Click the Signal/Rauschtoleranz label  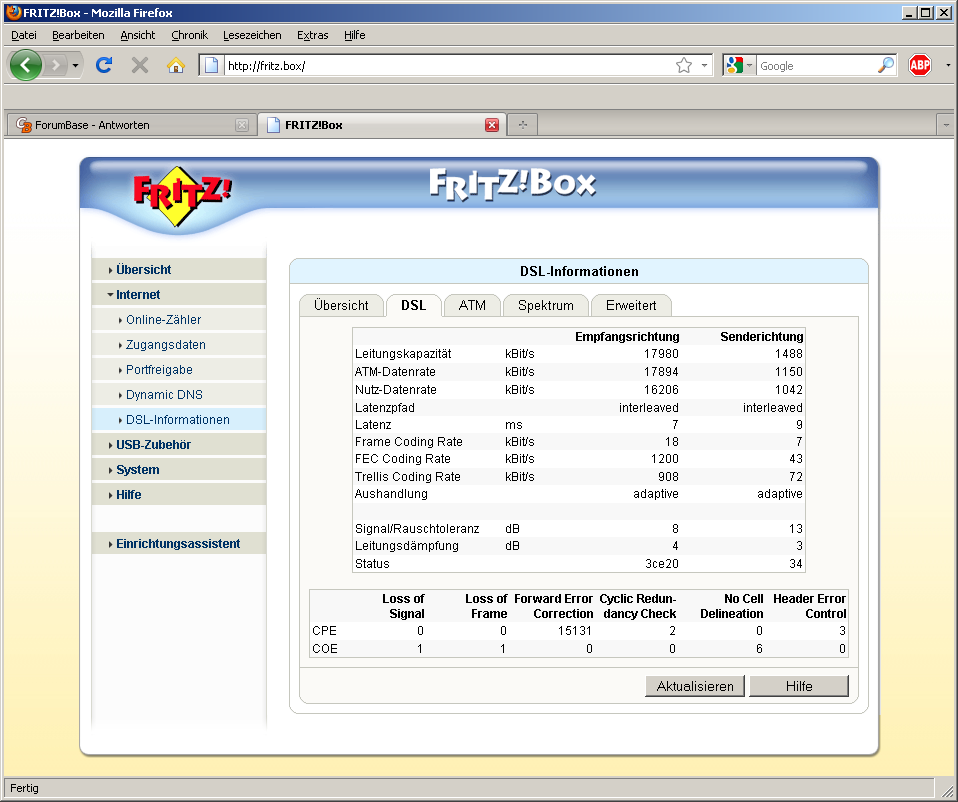pyautogui.click(x=417, y=528)
